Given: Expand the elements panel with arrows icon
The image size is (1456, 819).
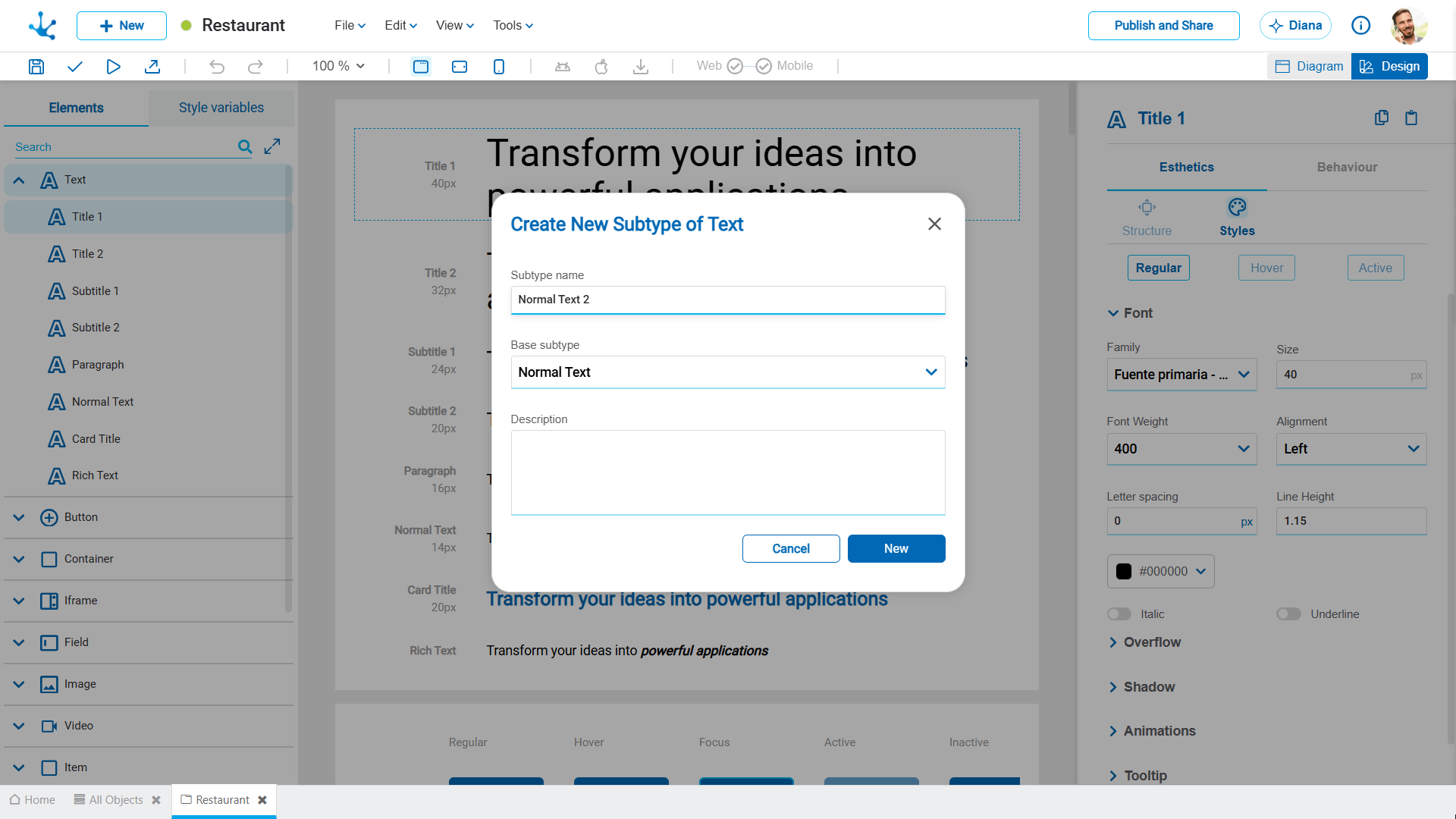Looking at the screenshot, I should (x=272, y=146).
